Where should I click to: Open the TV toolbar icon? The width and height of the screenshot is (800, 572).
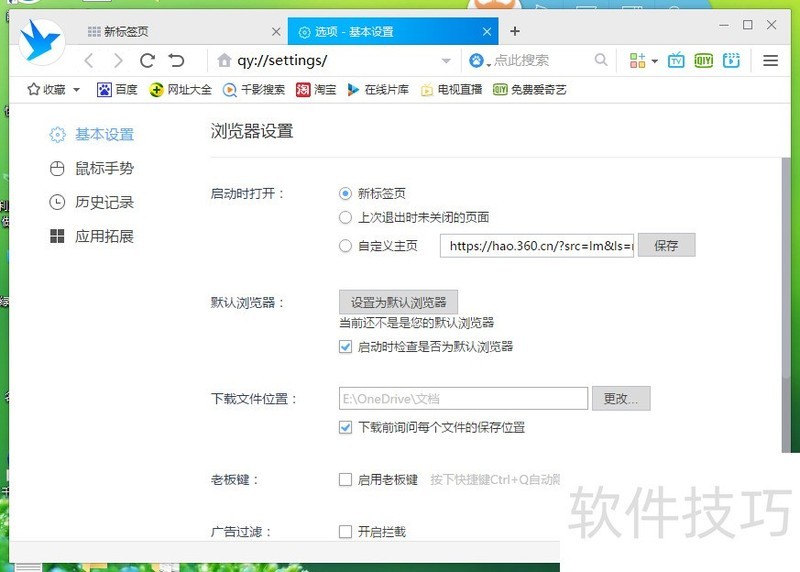coord(676,61)
